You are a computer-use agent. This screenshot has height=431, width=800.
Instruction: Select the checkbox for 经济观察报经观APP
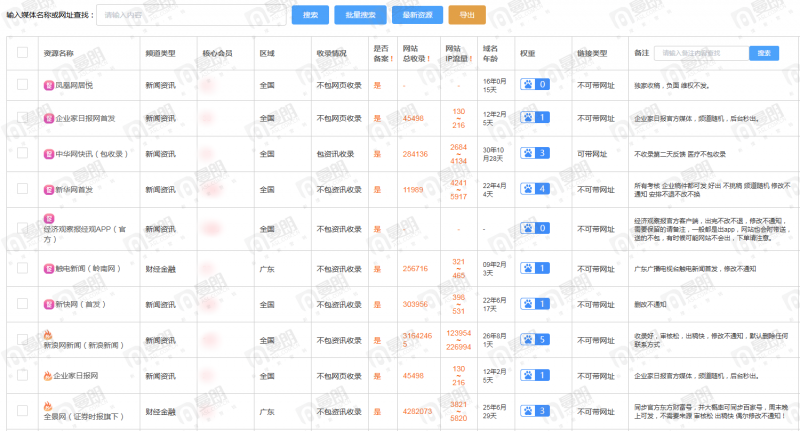click(x=22, y=227)
